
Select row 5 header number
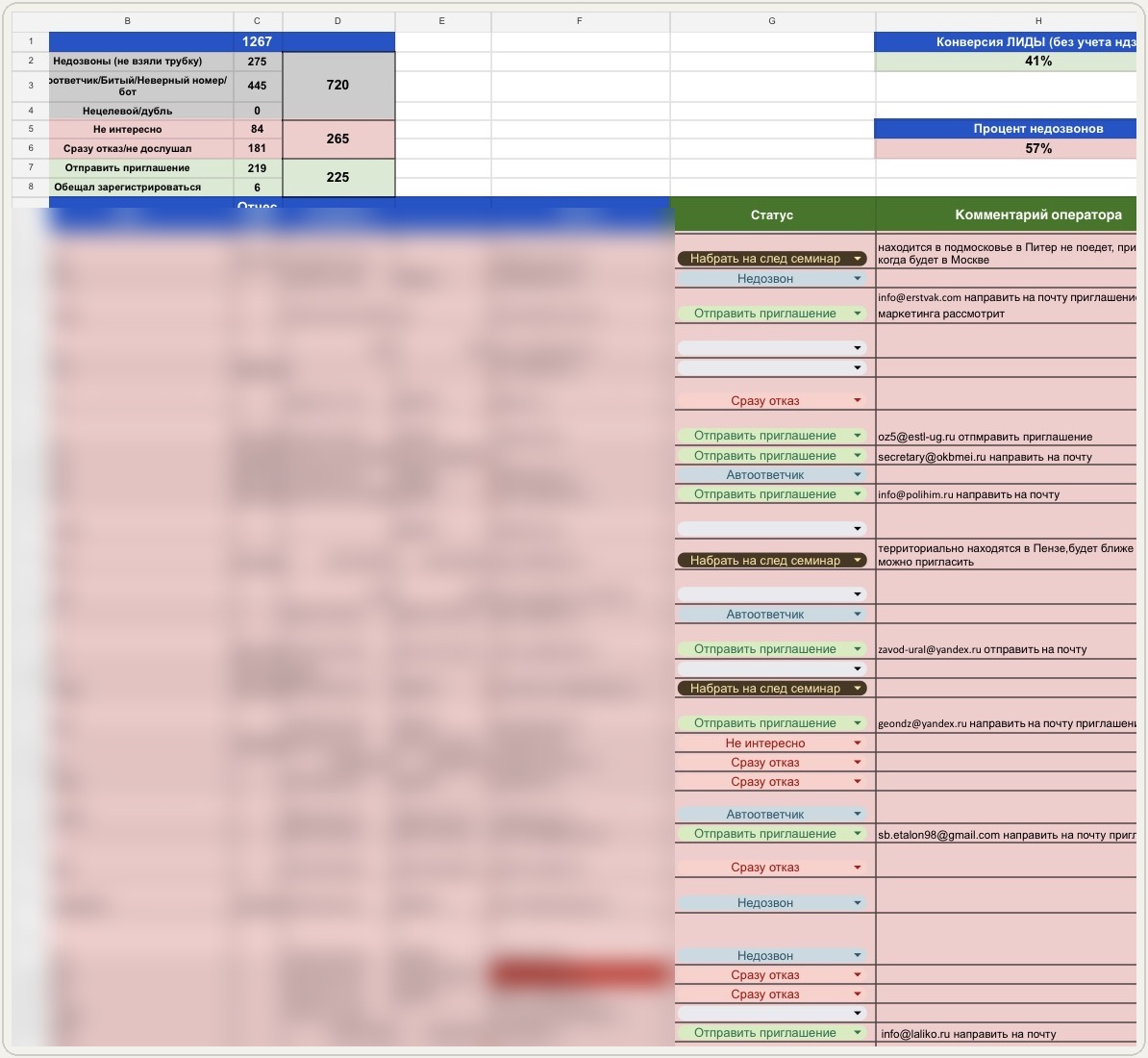[31, 129]
